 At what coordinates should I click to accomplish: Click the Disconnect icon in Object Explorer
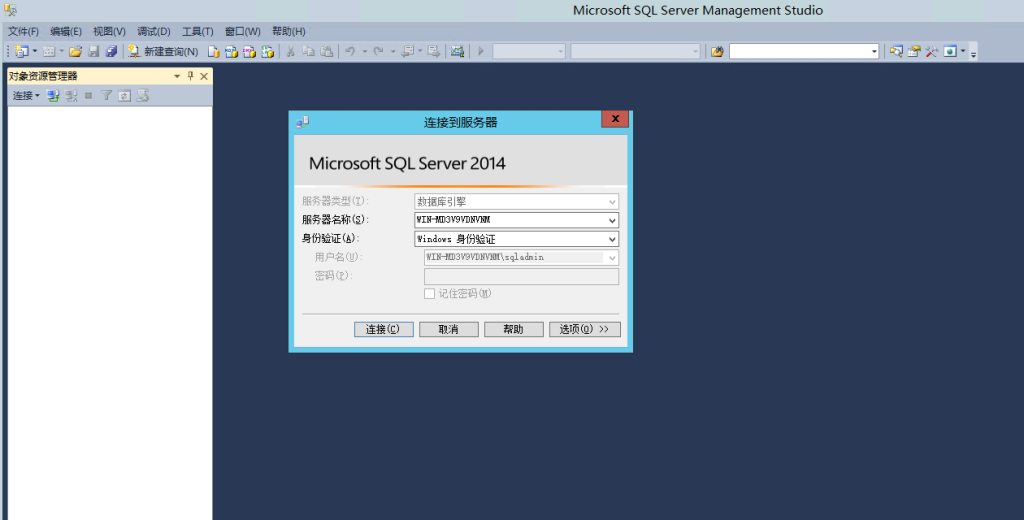71,95
